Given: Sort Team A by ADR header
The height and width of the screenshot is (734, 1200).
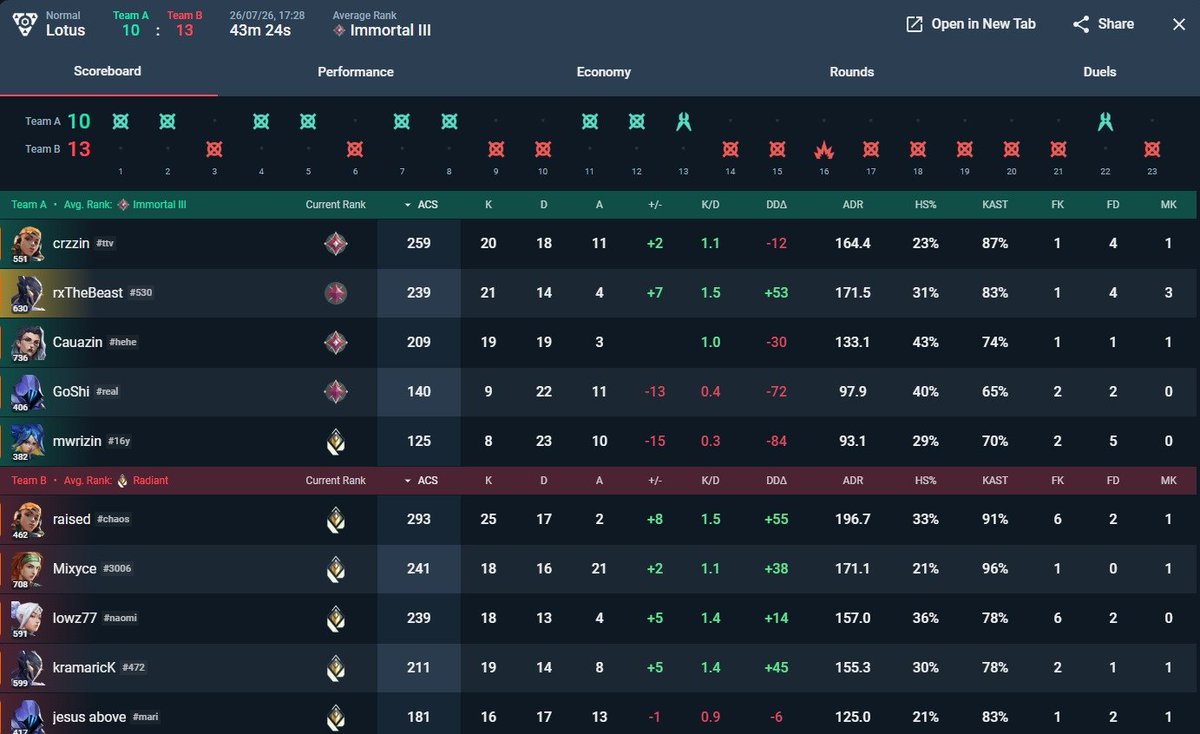Looking at the screenshot, I should pos(853,204).
